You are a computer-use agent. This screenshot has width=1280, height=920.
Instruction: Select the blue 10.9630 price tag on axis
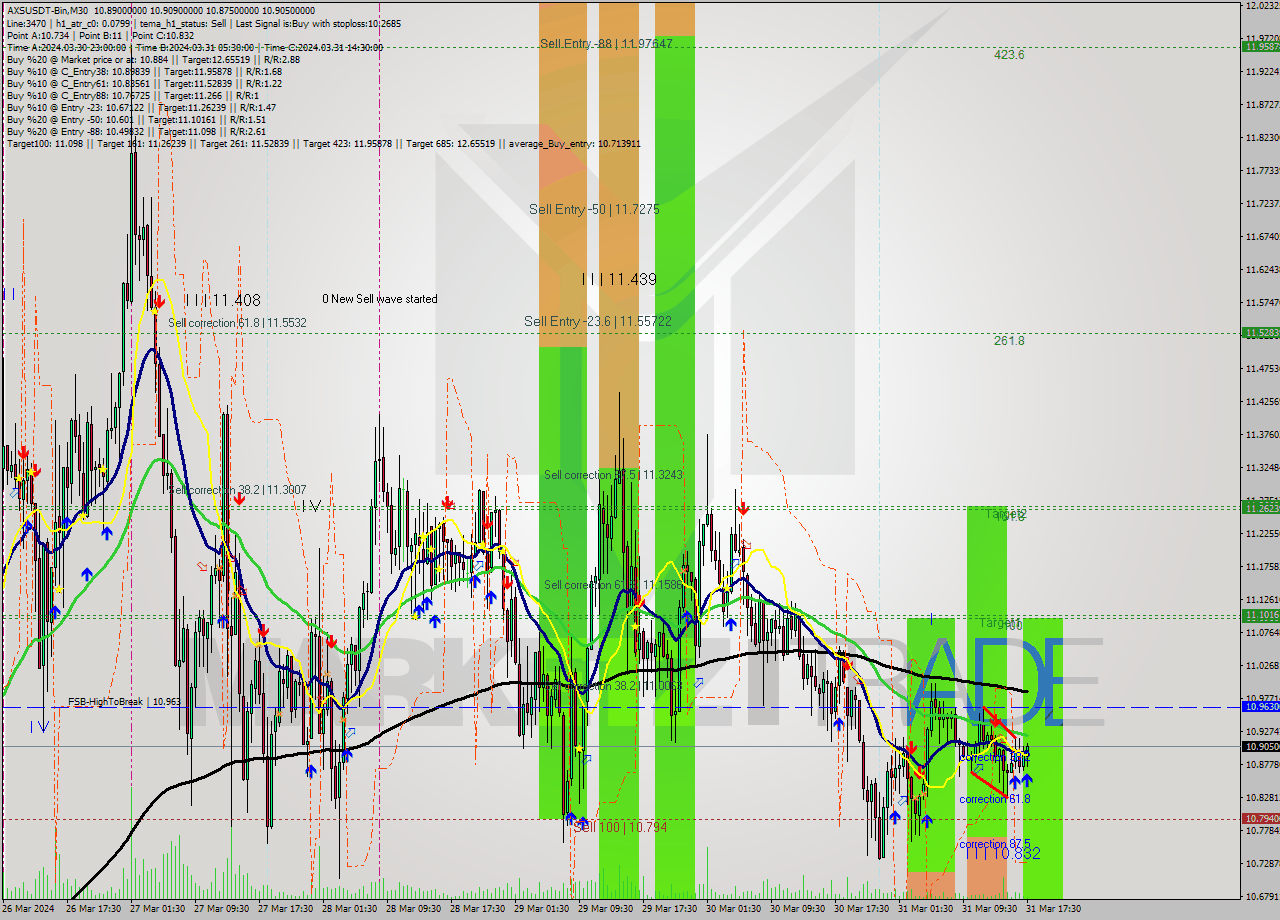click(x=1259, y=706)
